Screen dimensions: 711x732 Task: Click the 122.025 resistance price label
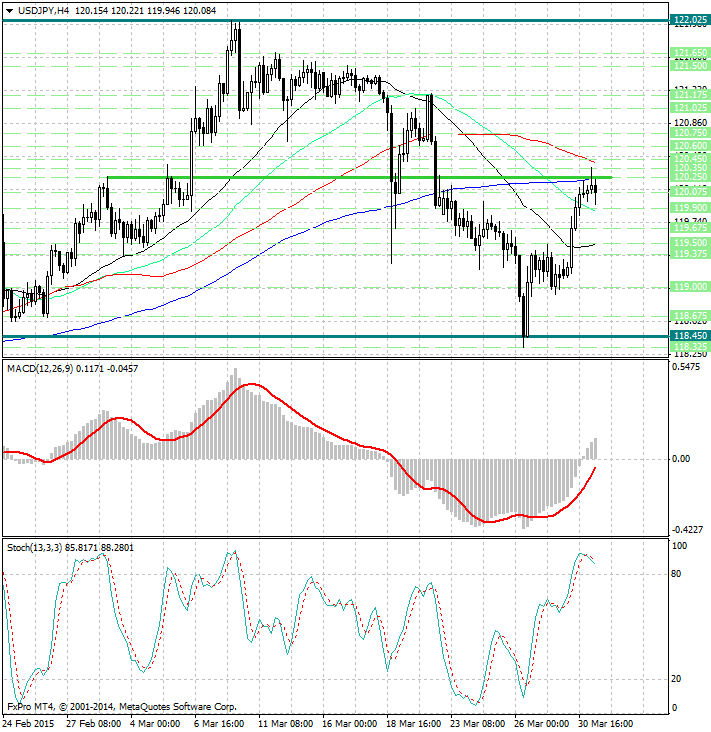click(x=690, y=20)
